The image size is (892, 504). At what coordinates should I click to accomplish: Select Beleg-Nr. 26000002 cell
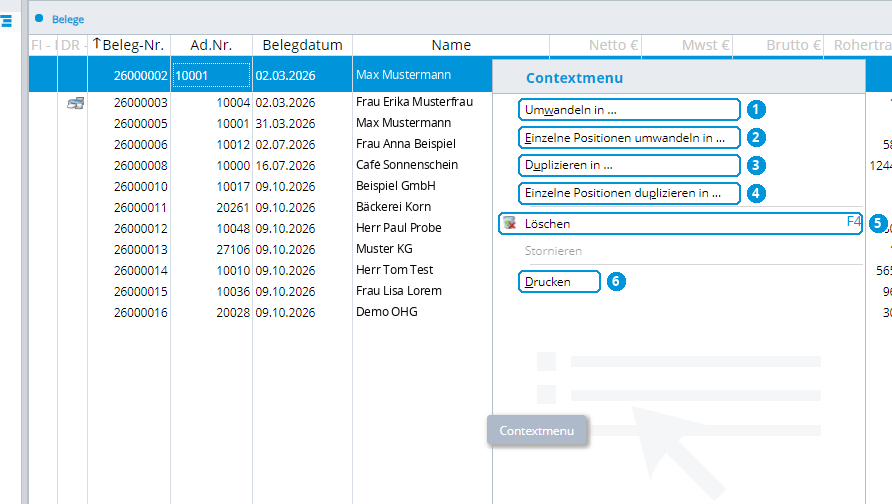coord(141,76)
